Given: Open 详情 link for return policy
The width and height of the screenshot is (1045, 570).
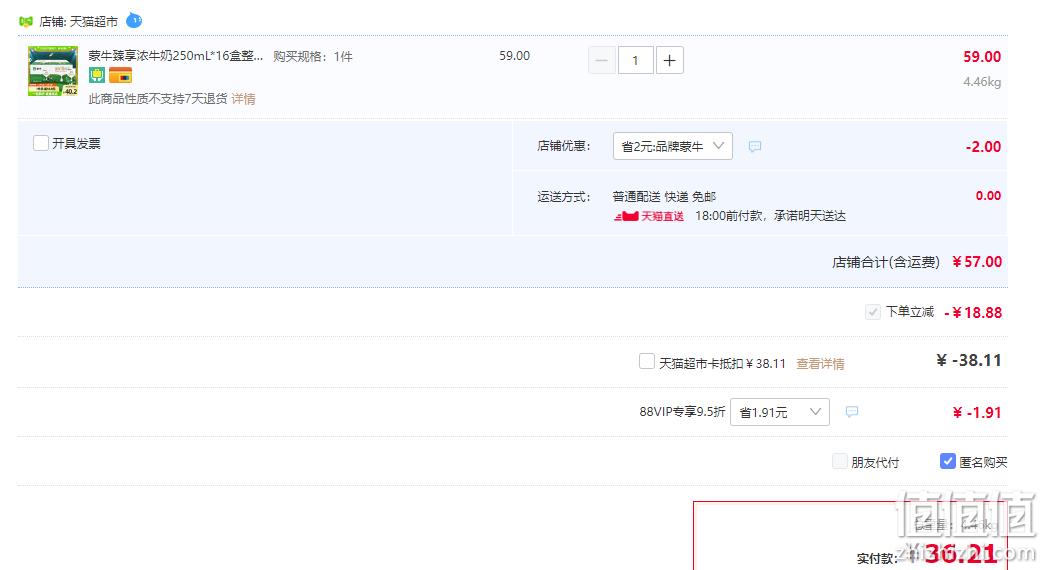Looking at the screenshot, I should pyautogui.click(x=243, y=99).
